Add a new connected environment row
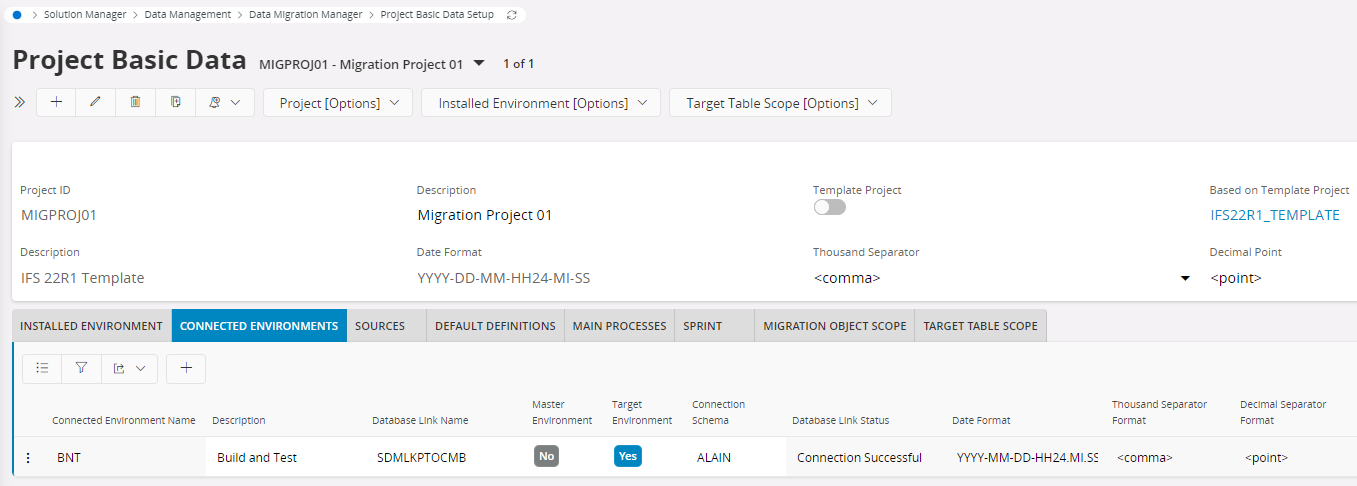Image resolution: width=1357 pixels, height=486 pixels. point(186,368)
